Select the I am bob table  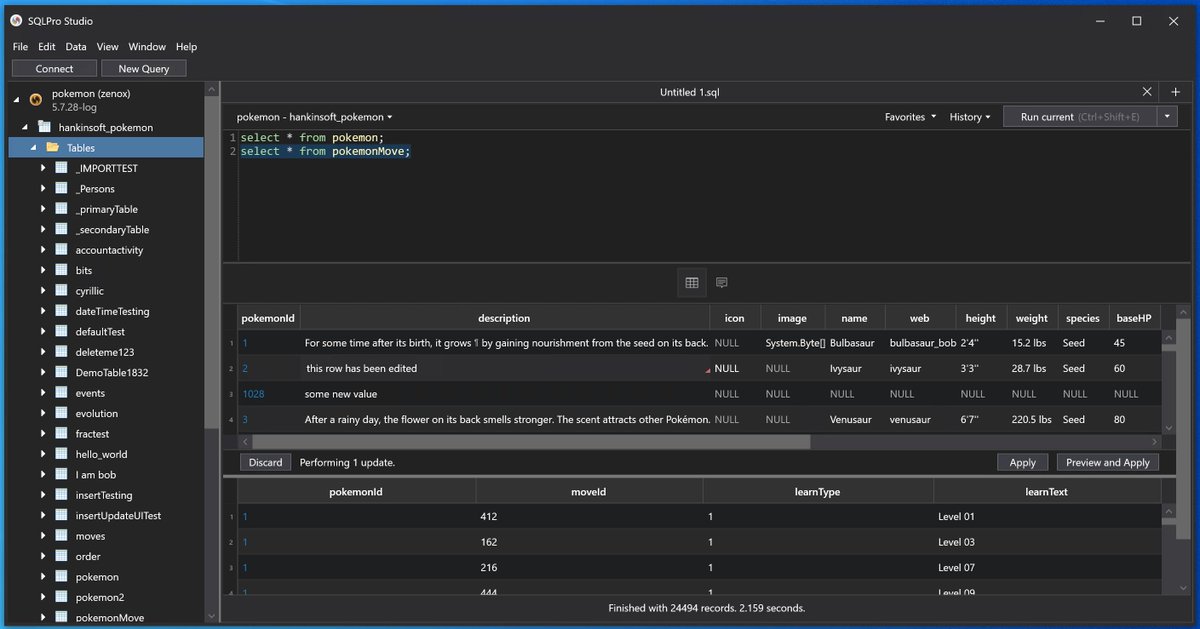[x=96, y=475]
